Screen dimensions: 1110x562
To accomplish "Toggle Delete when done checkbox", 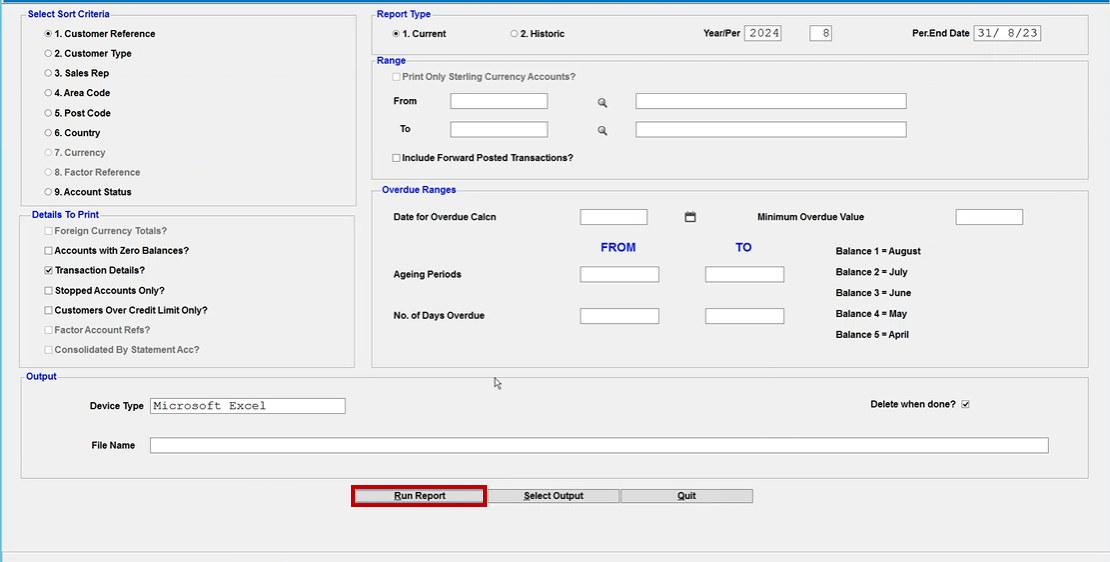I will pos(966,404).
